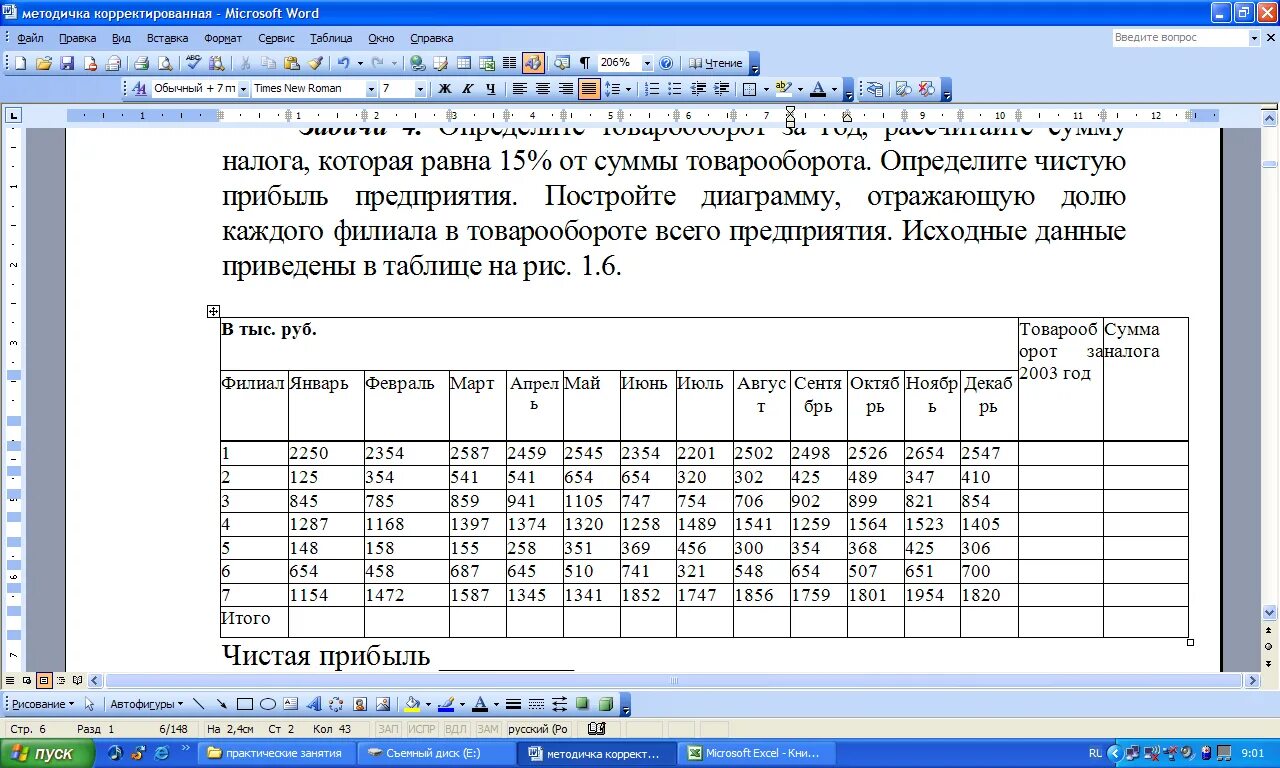This screenshot has height=768, width=1280.
Task: Select the Format Painter brush
Action: click(x=315, y=63)
